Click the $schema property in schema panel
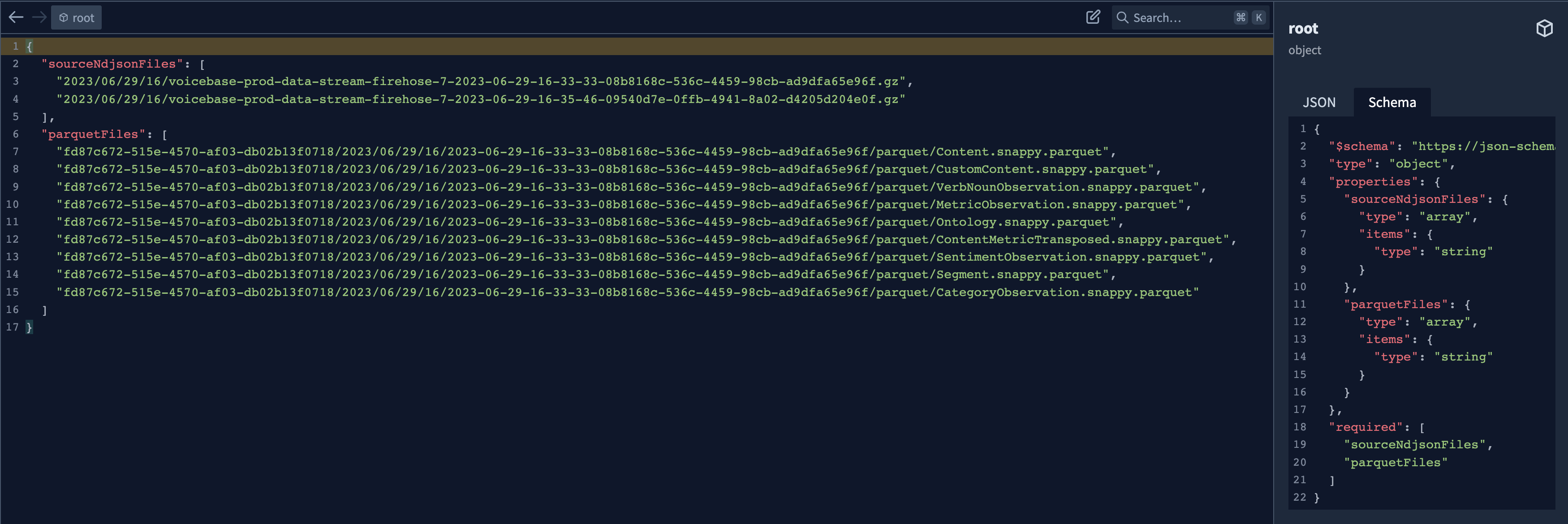Image resolution: width=1568 pixels, height=524 pixels. [1361, 146]
